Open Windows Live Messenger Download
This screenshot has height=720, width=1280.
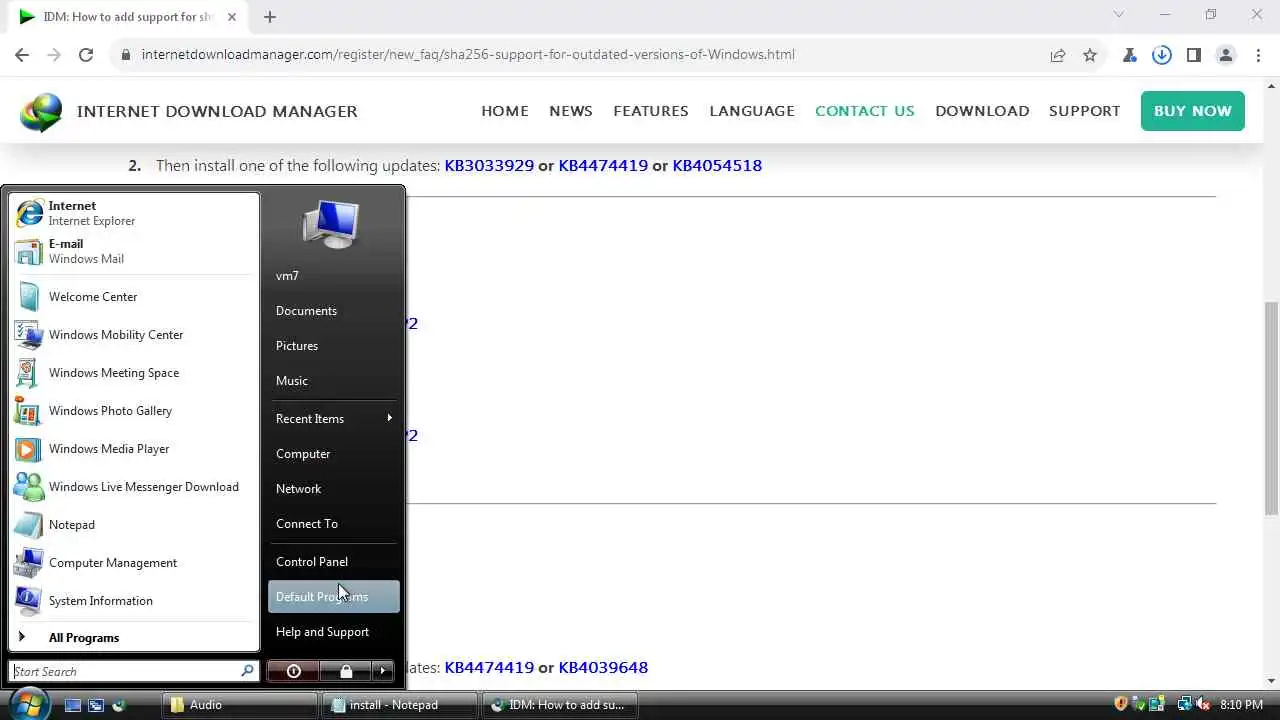133,487
